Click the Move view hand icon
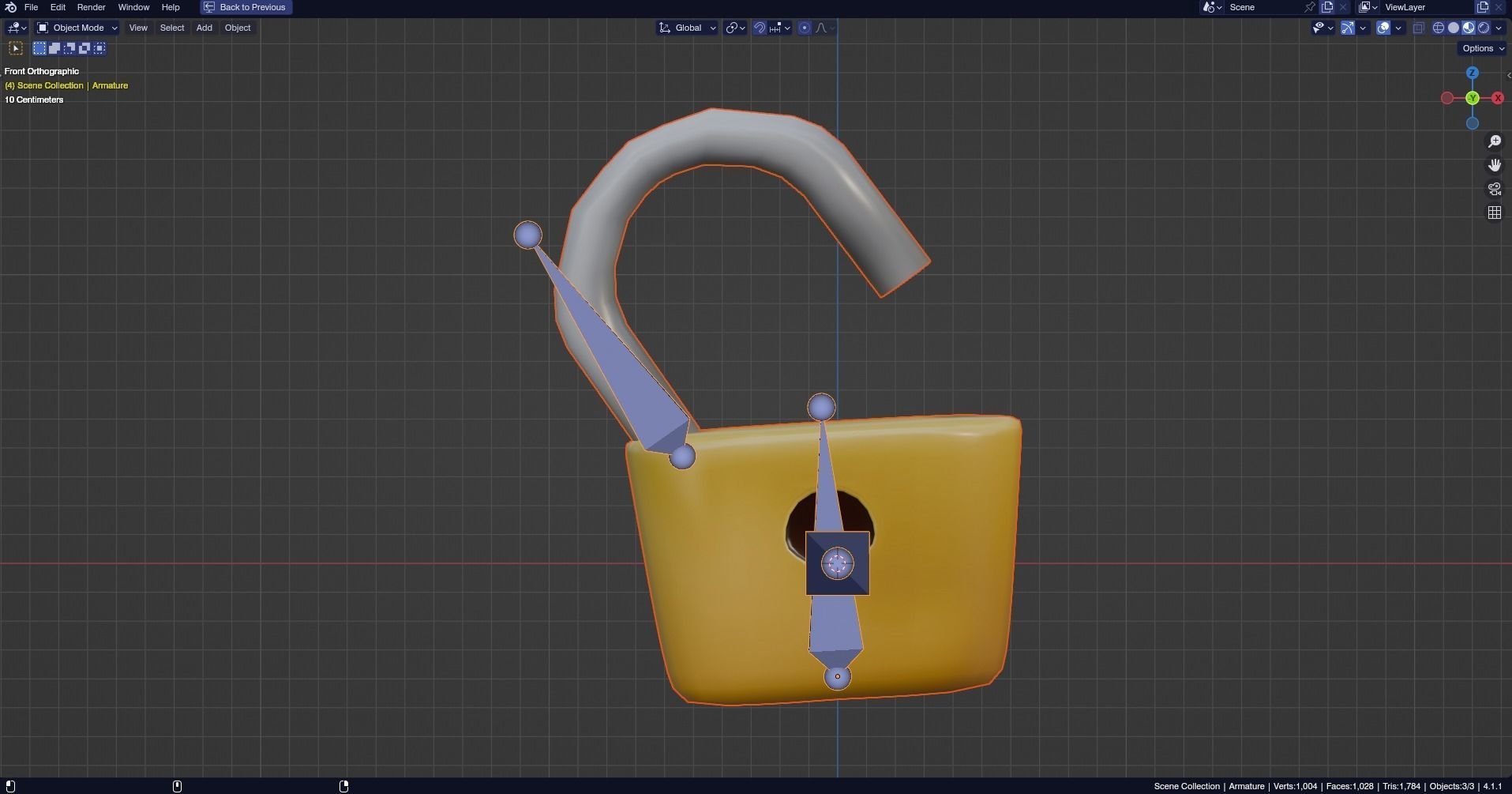The image size is (1512, 794). pos(1495,165)
